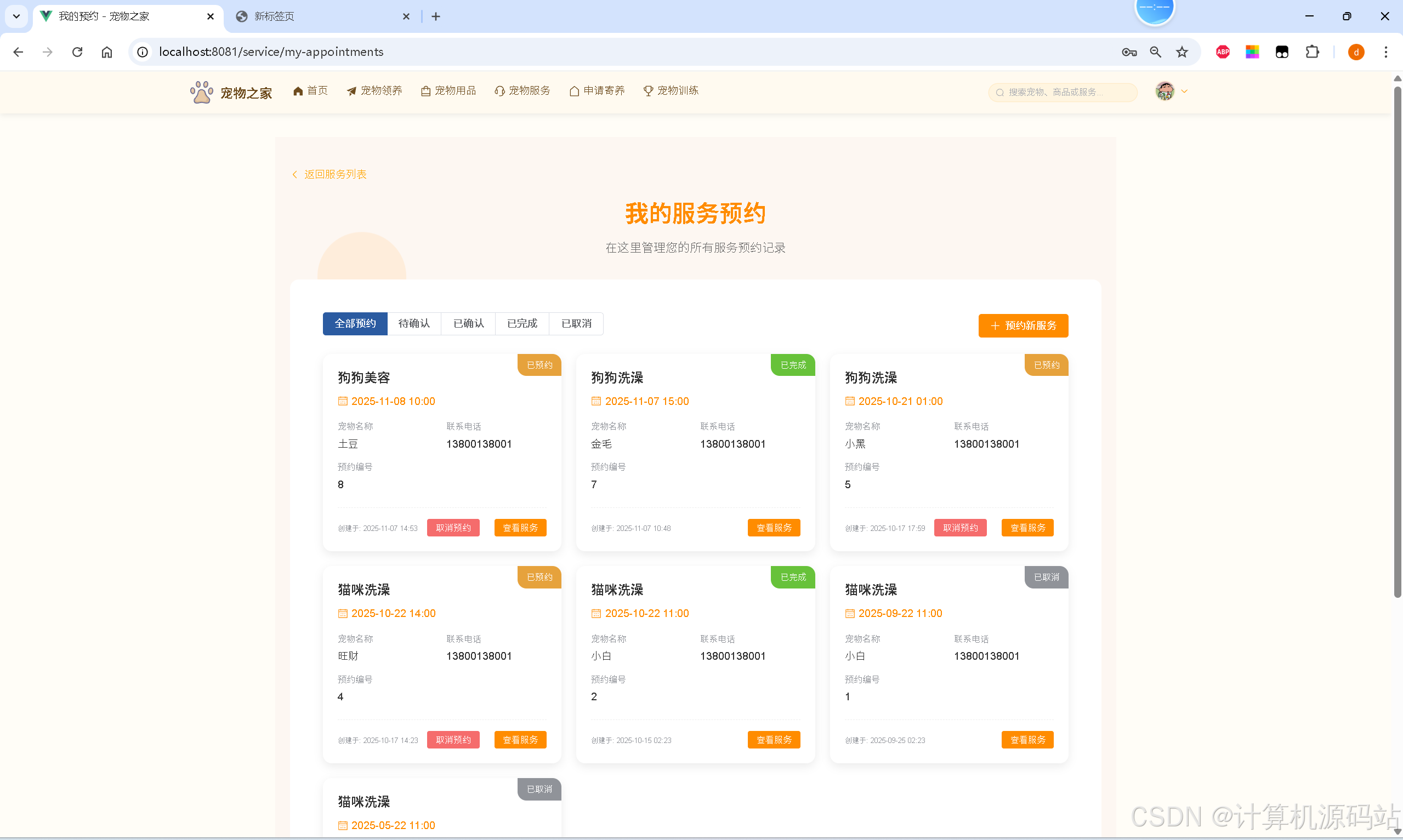Open the Chrome three-dot menu
Viewport: 1403px width, 840px height.
1386,52
